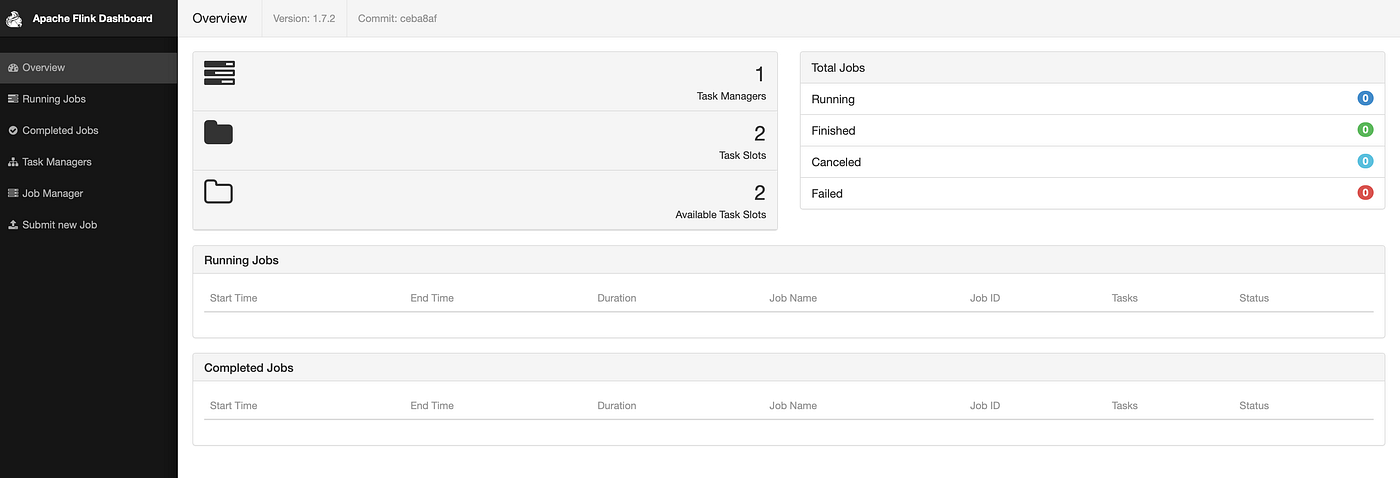The width and height of the screenshot is (1400, 478).
Task: Click the red Failed jobs count badge
Action: coord(1365,193)
